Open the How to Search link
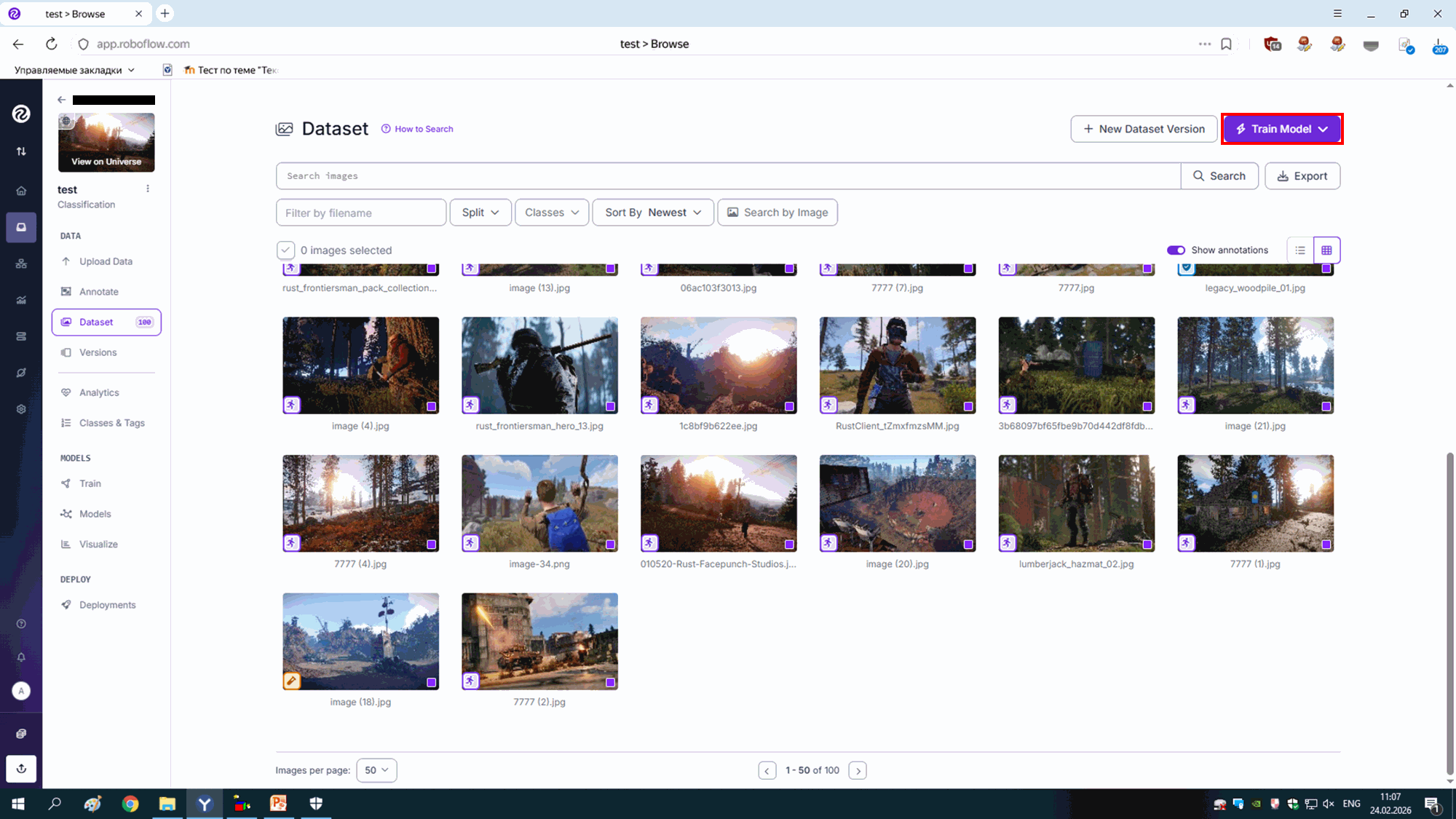Image resolution: width=1456 pixels, height=819 pixels. 417,129
